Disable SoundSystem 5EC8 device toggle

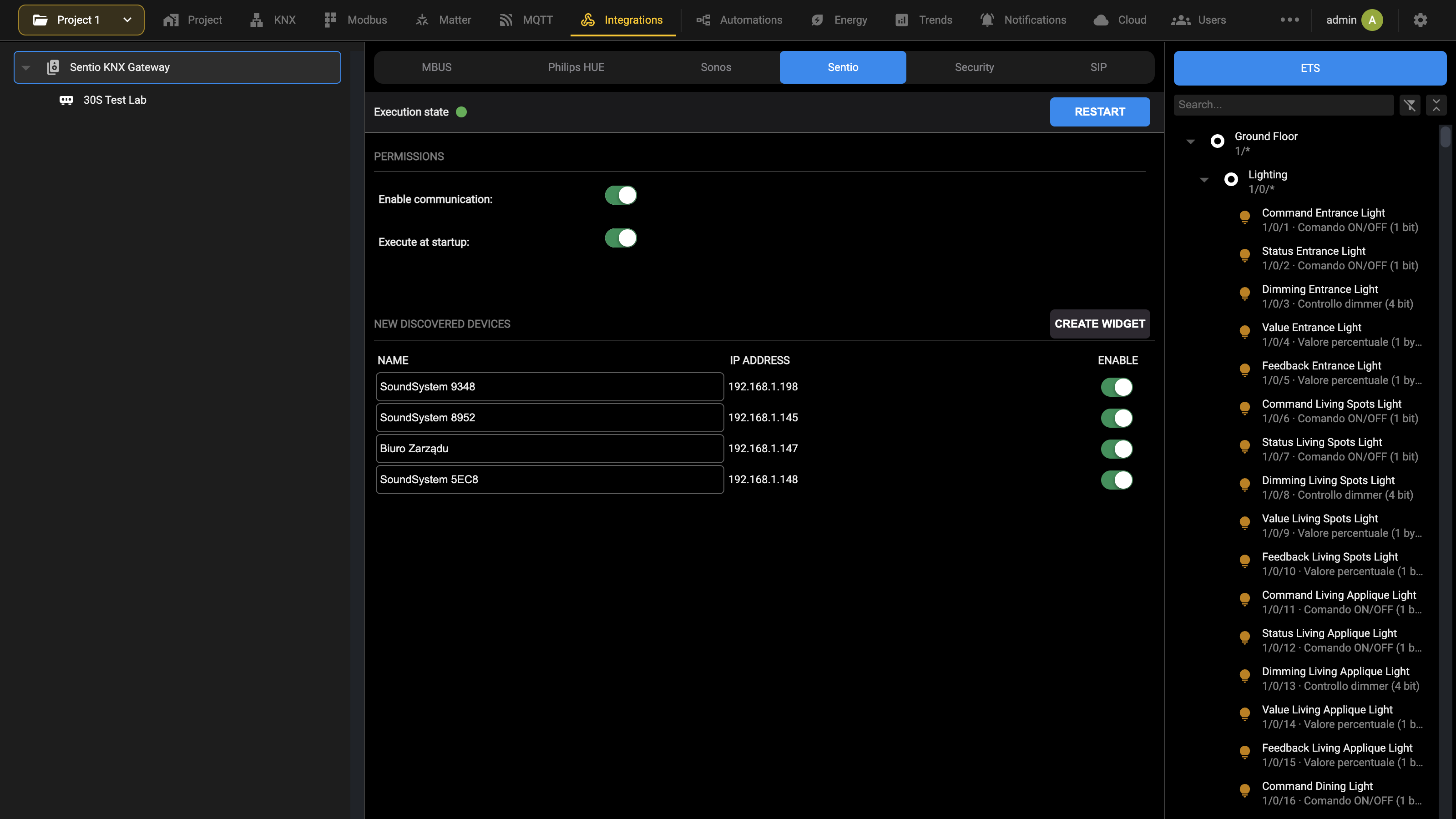point(1116,480)
